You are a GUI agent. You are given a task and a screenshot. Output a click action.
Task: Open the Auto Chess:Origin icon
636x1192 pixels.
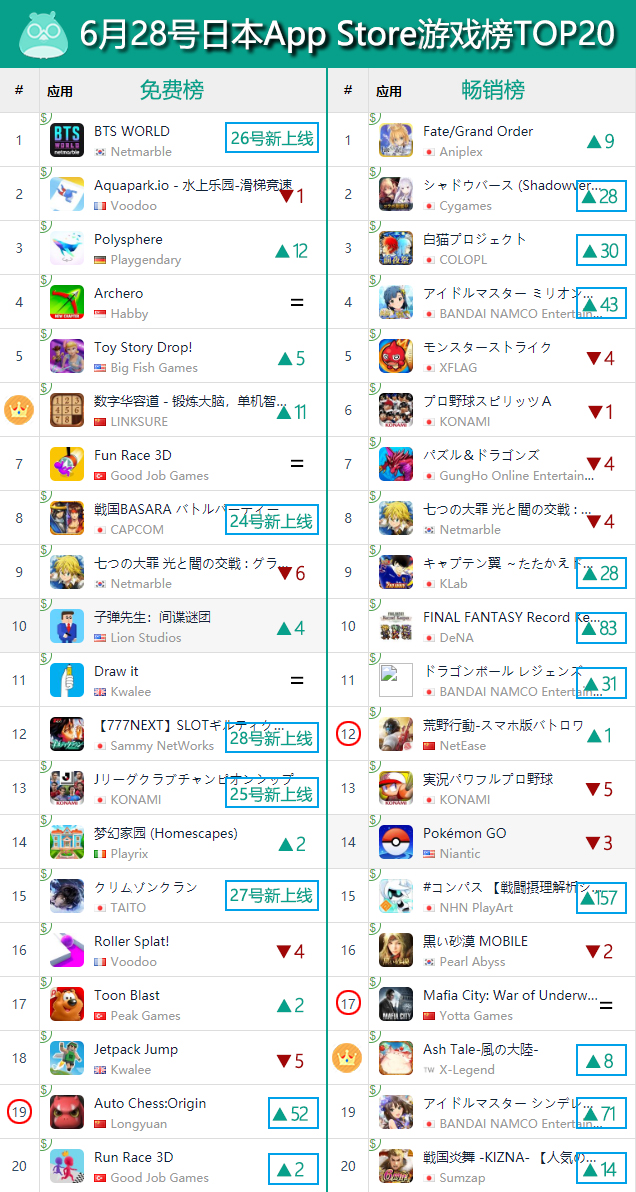coord(67,1112)
